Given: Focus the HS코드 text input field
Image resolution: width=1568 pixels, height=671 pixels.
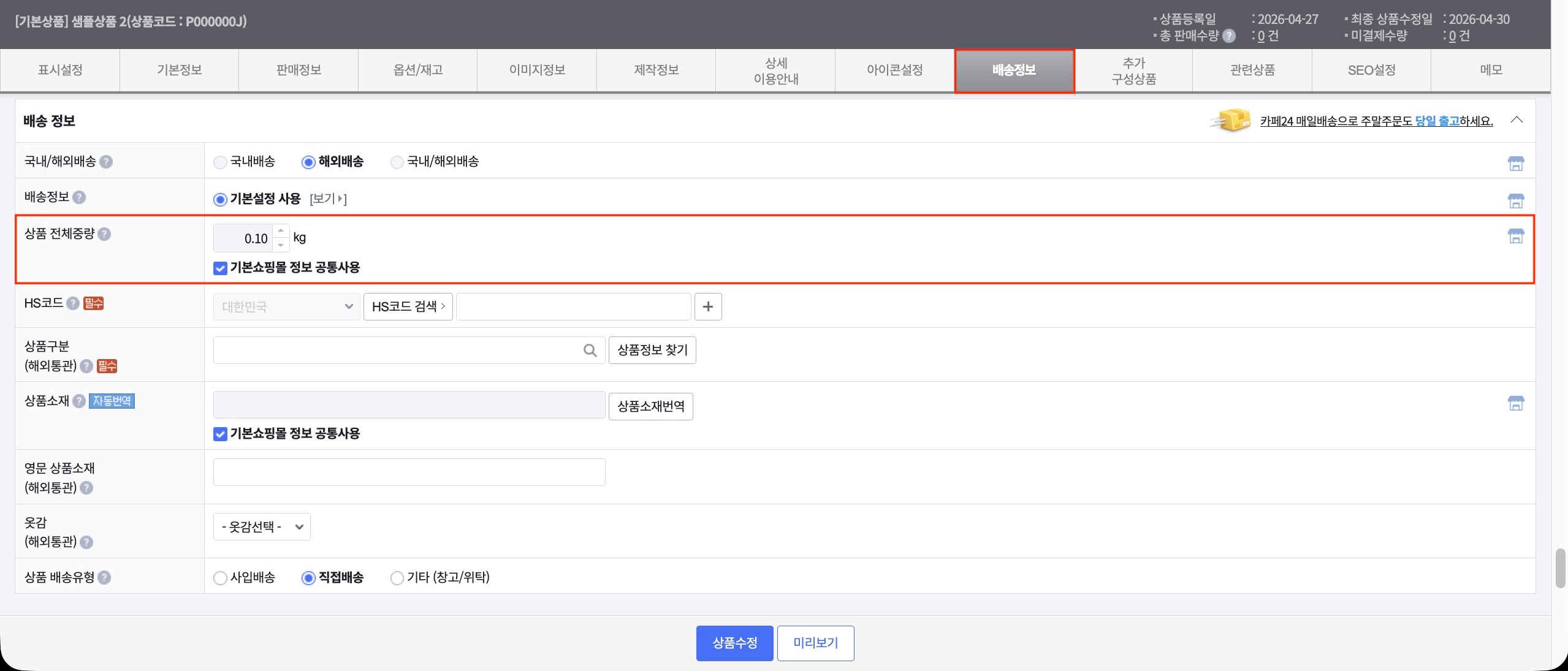Looking at the screenshot, I should (574, 306).
